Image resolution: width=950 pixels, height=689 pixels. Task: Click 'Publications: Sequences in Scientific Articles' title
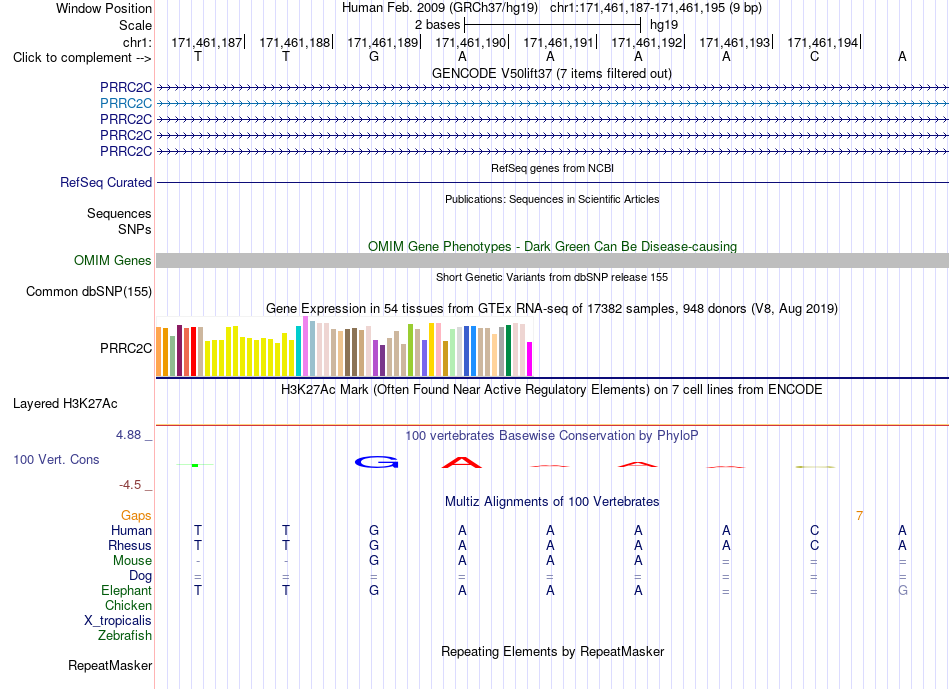coord(552,199)
